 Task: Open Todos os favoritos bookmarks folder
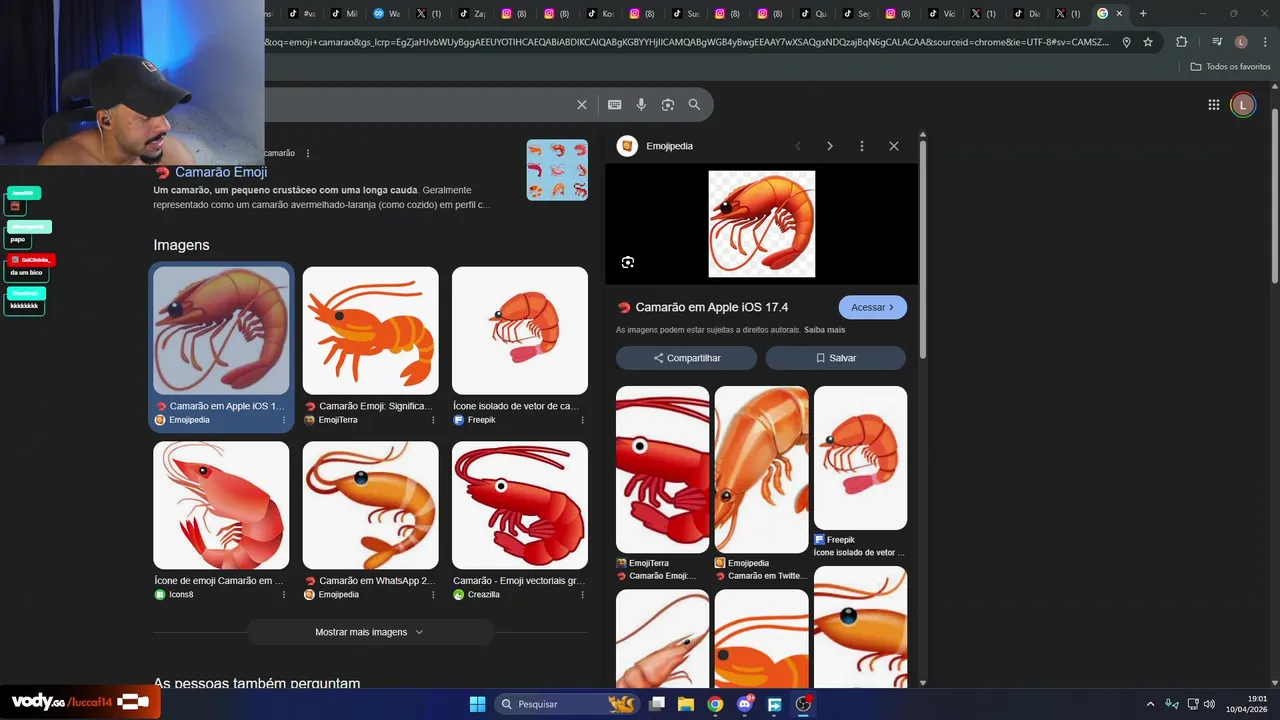point(1230,67)
